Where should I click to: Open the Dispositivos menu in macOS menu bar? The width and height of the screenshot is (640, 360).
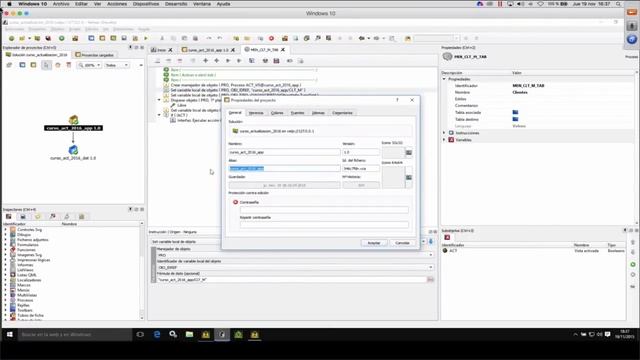tap(146, 4)
